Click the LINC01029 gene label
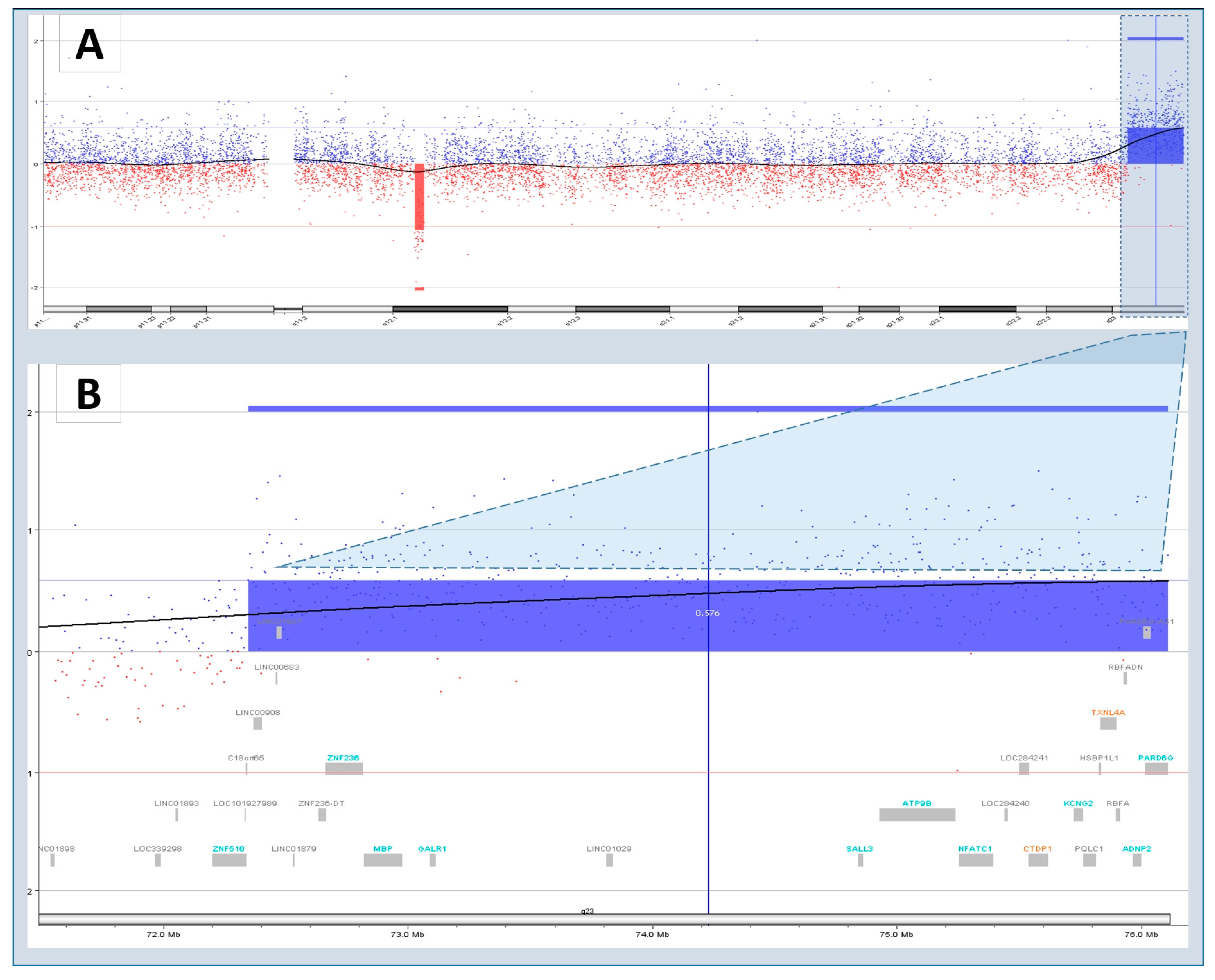 [609, 848]
